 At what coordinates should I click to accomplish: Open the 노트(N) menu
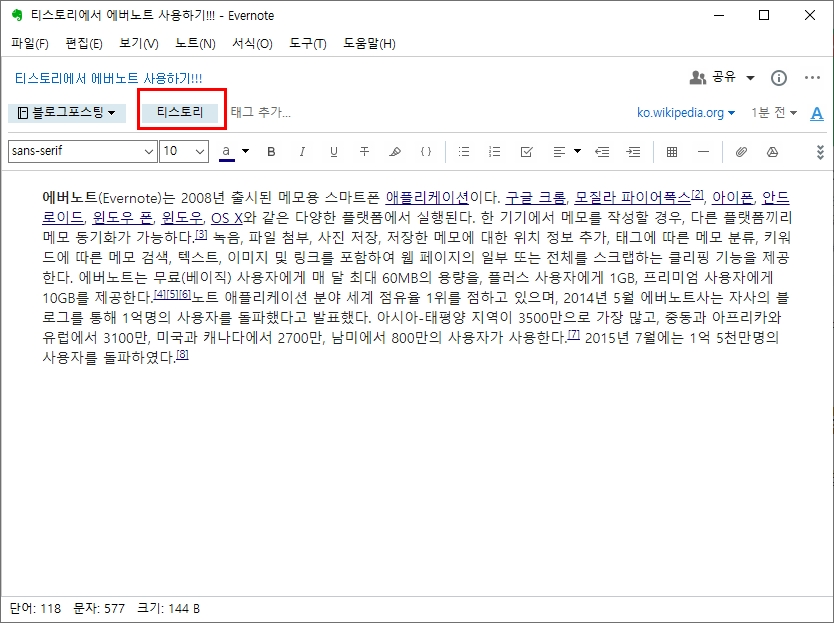point(195,44)
